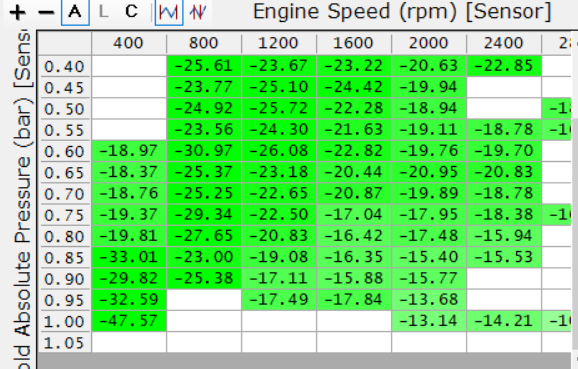
Task: Click the minus decrement icon
Action: pyautogui.click(x=46, y=13)
